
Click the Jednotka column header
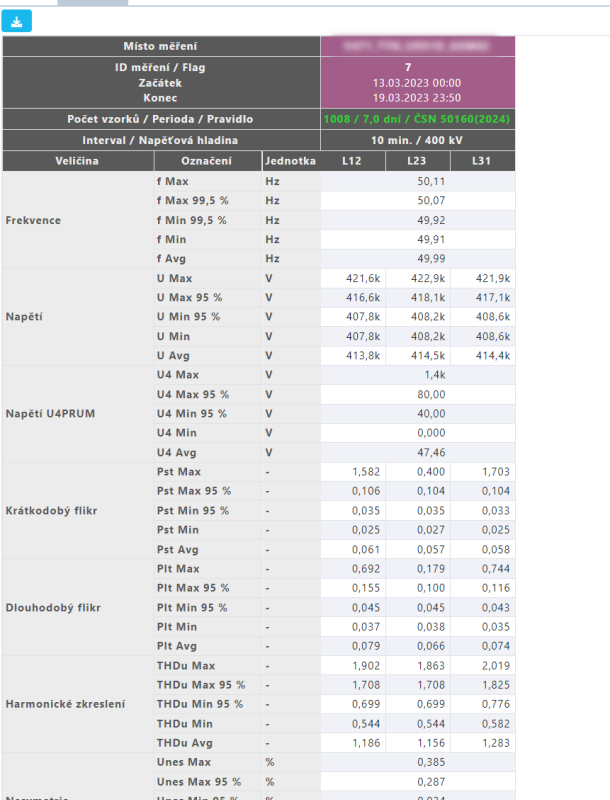pos(291,161)
